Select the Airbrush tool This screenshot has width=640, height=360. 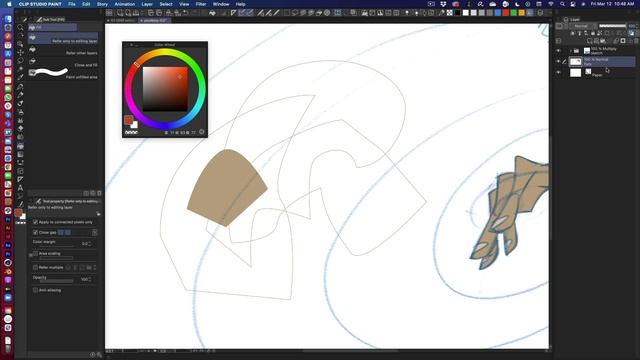(x=20, y=112)
